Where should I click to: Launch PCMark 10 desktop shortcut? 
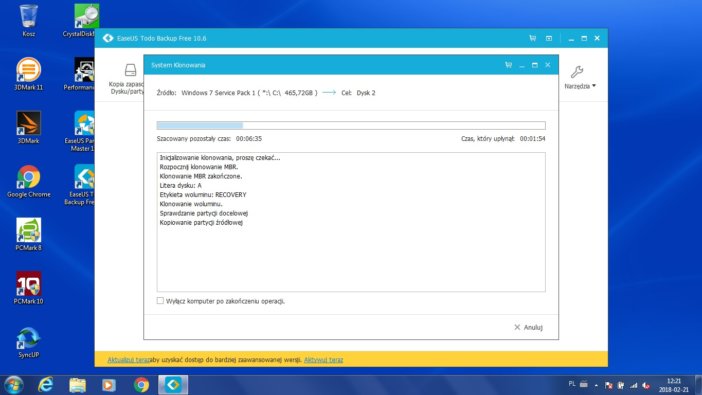(28, 288)
